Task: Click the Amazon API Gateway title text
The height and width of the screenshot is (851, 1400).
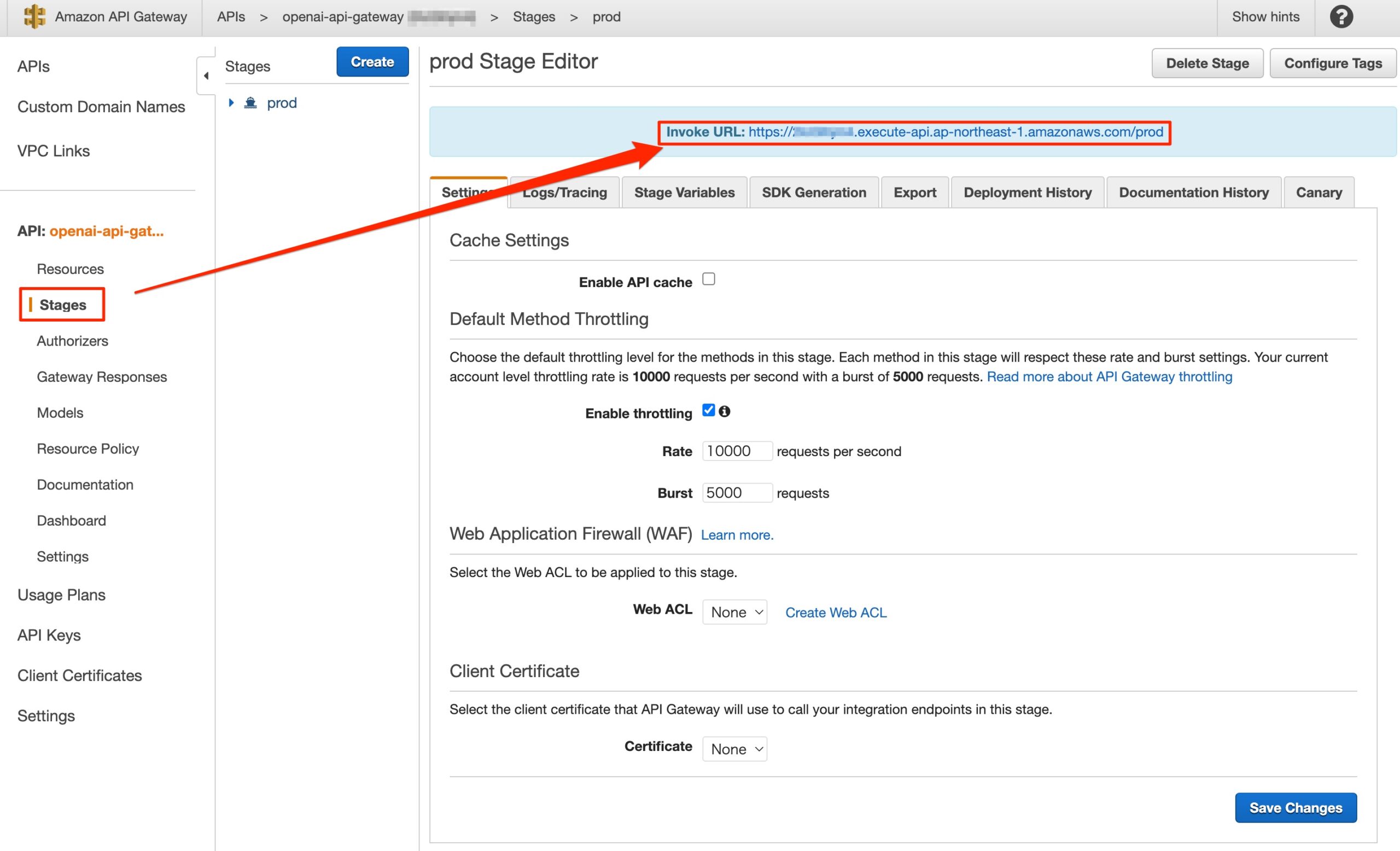Action: (121, 17)
